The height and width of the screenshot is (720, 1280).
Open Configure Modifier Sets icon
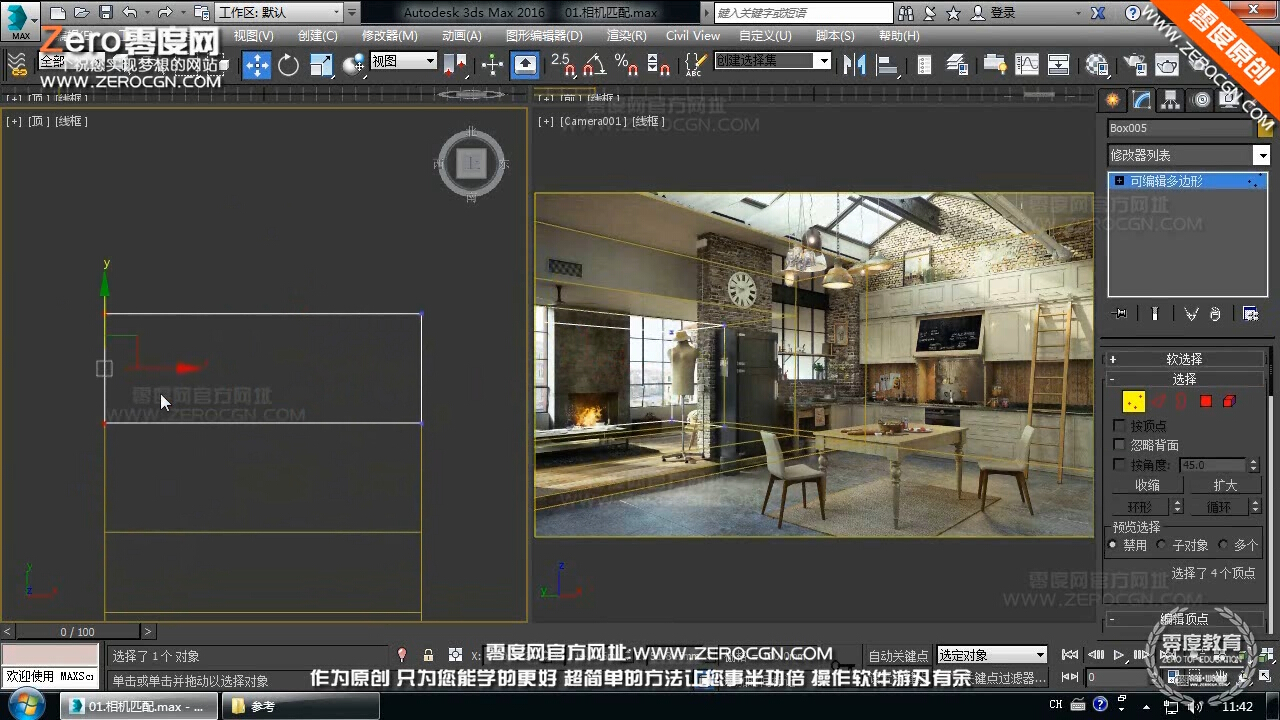pyautogui.click(x=1250, y=314)
